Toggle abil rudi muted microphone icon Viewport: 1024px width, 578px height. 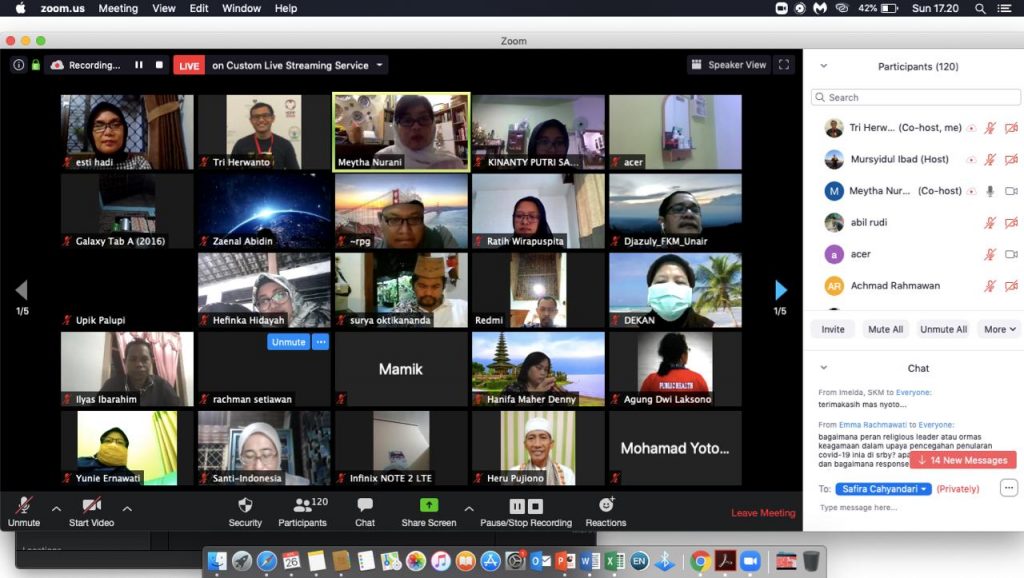tap(990, 223)
